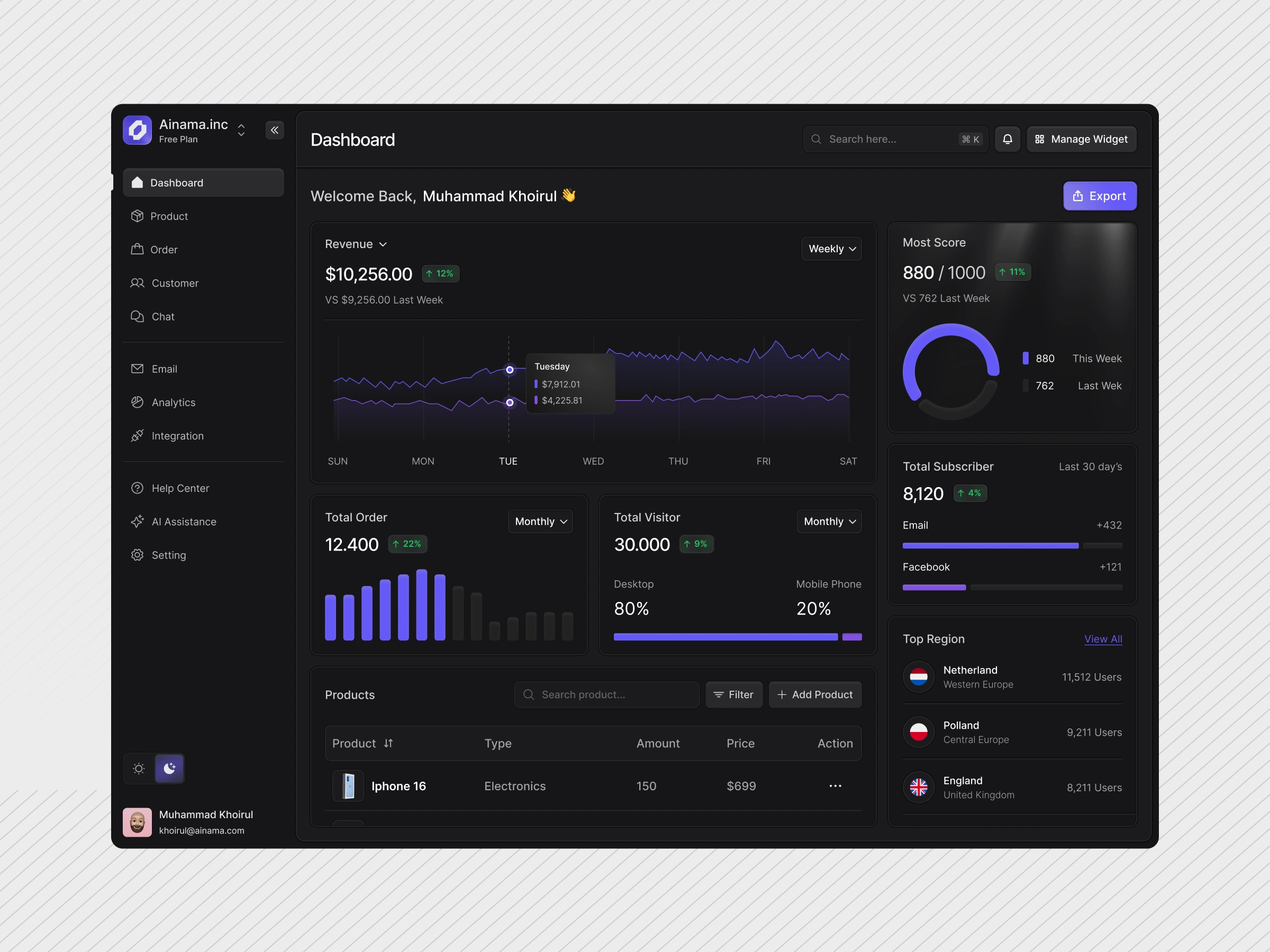Click the Iphone 16 product thumbnail
1270x952 pixels.
click(348, 785)
